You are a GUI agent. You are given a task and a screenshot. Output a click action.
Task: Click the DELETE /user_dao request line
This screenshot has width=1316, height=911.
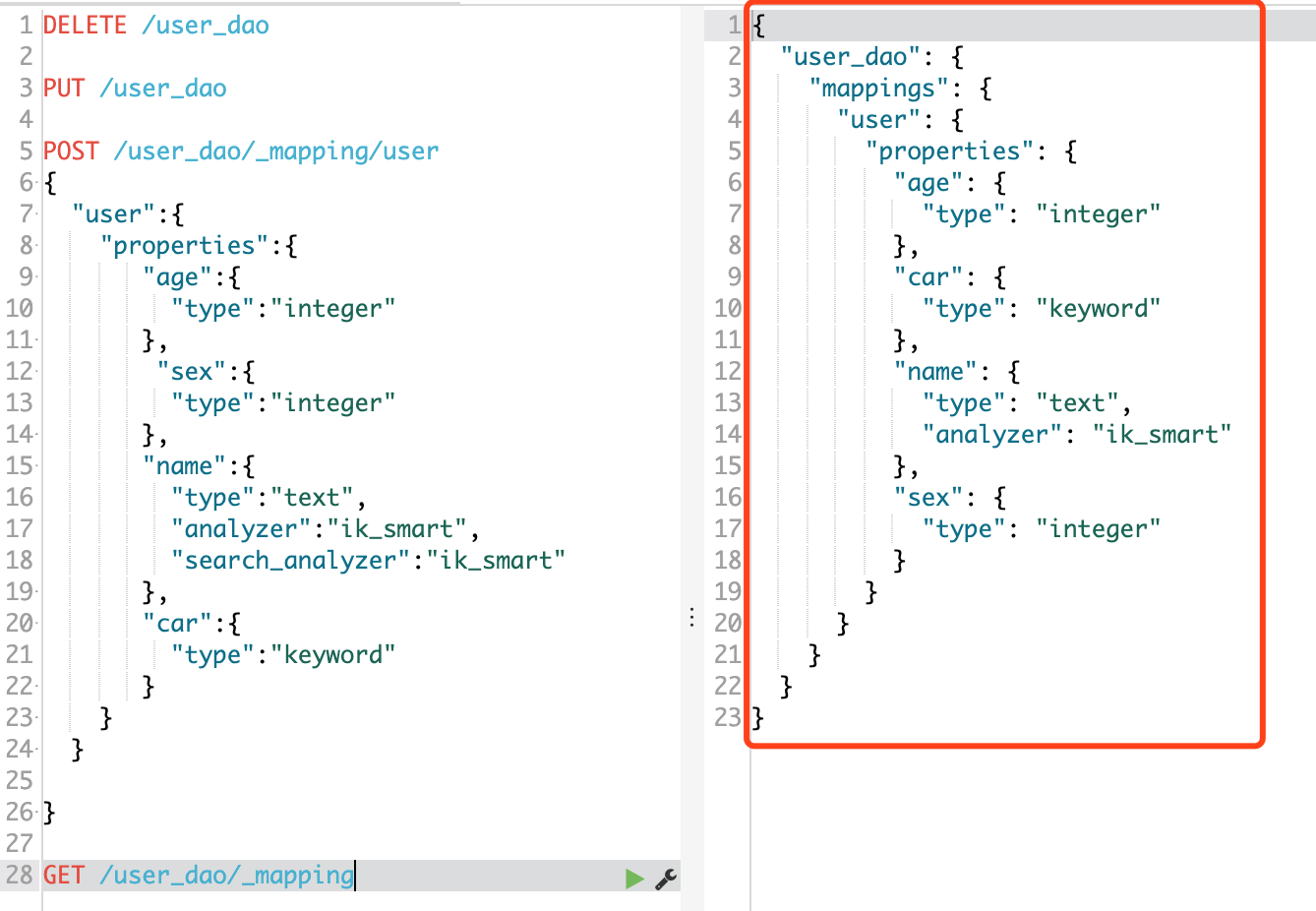pyautogui.click(x=156, y=26)
